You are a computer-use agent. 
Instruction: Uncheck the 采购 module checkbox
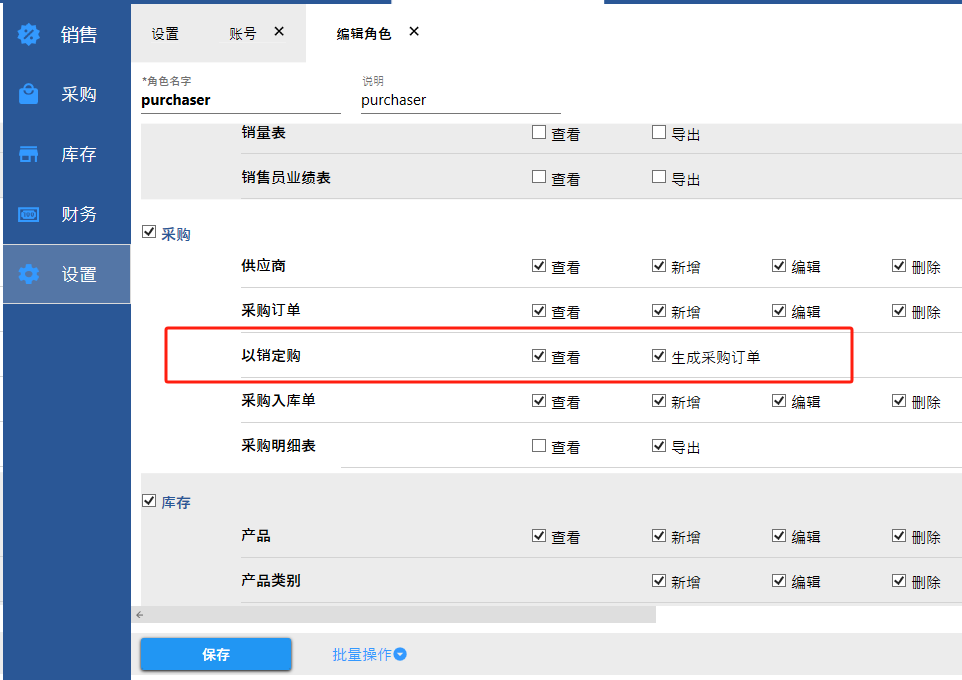[149, 232]
